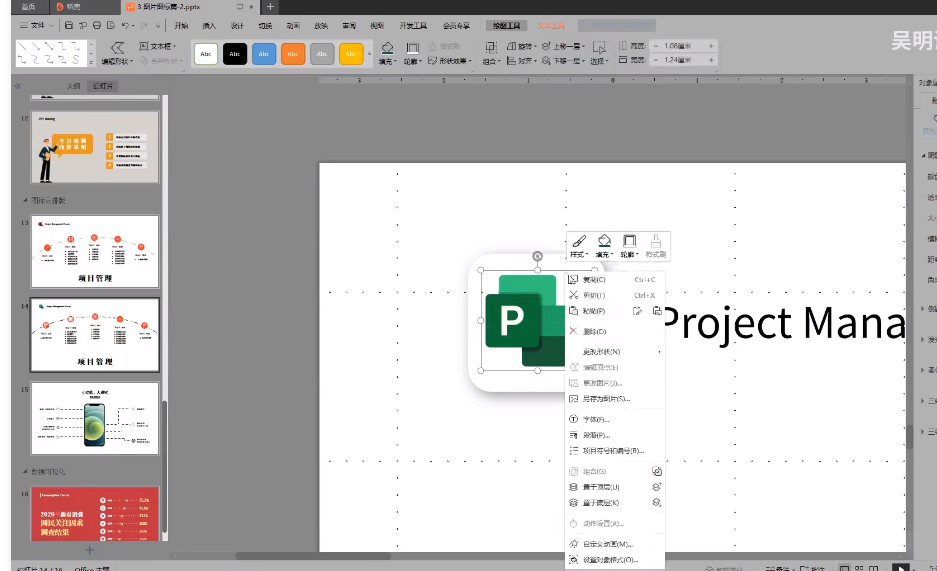Open the 上移一层 bring forward dropdown

562,46
